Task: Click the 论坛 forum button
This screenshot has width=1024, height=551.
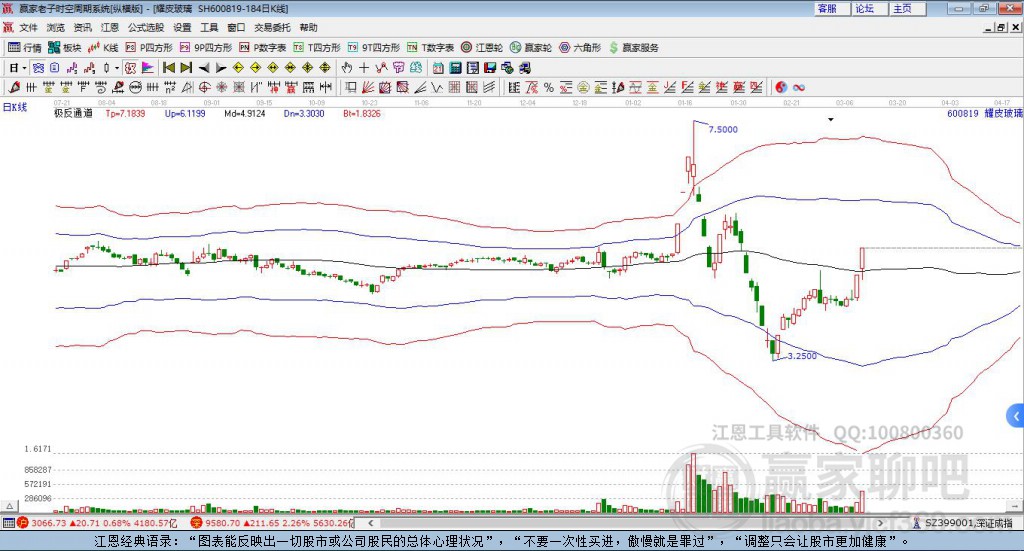Action: pyautogui.click(x=869, y=8)
